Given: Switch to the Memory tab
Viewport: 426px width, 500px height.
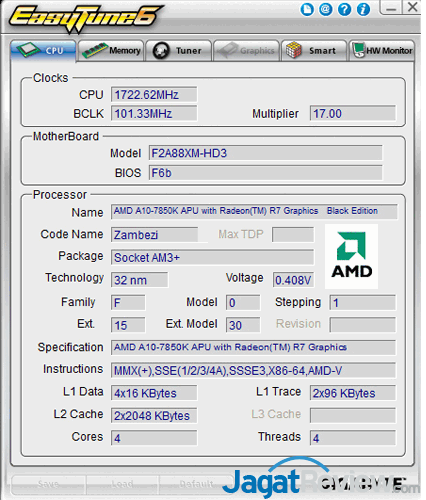Looking at the screenshot, I should [x=111, y=50].
